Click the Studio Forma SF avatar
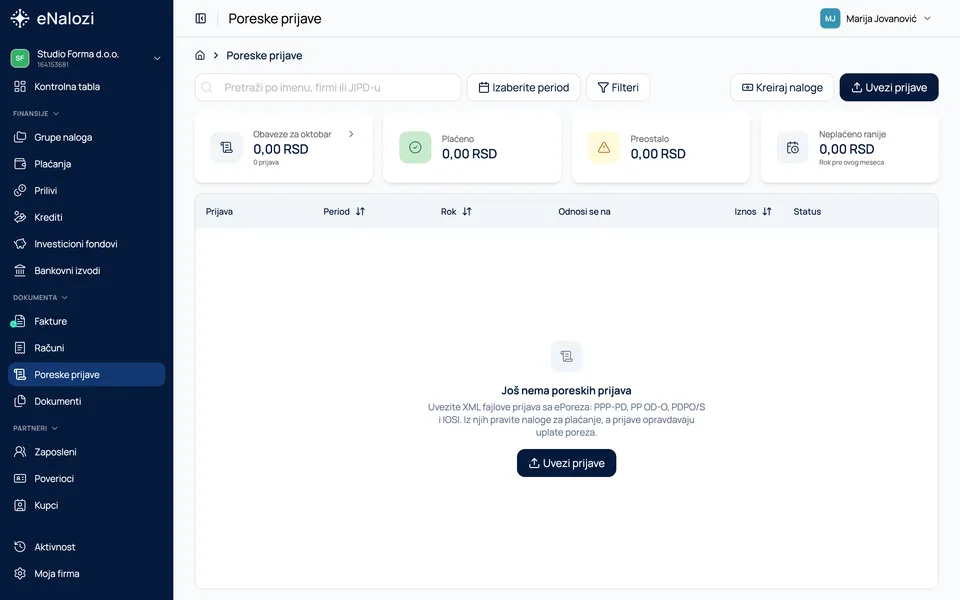The height and width of the screenshot is (600, 960). 20,58
